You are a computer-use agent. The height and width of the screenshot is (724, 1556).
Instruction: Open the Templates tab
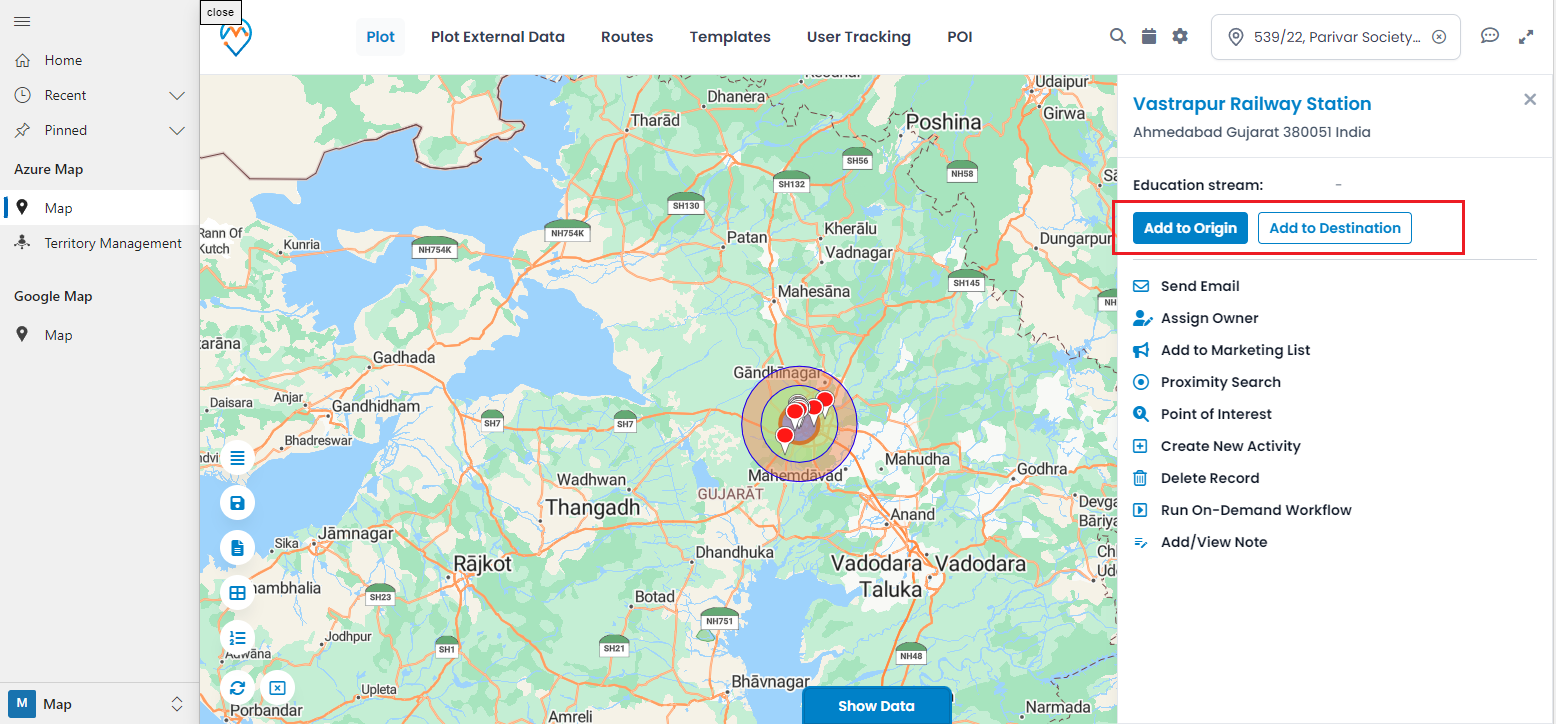point(730,37)
